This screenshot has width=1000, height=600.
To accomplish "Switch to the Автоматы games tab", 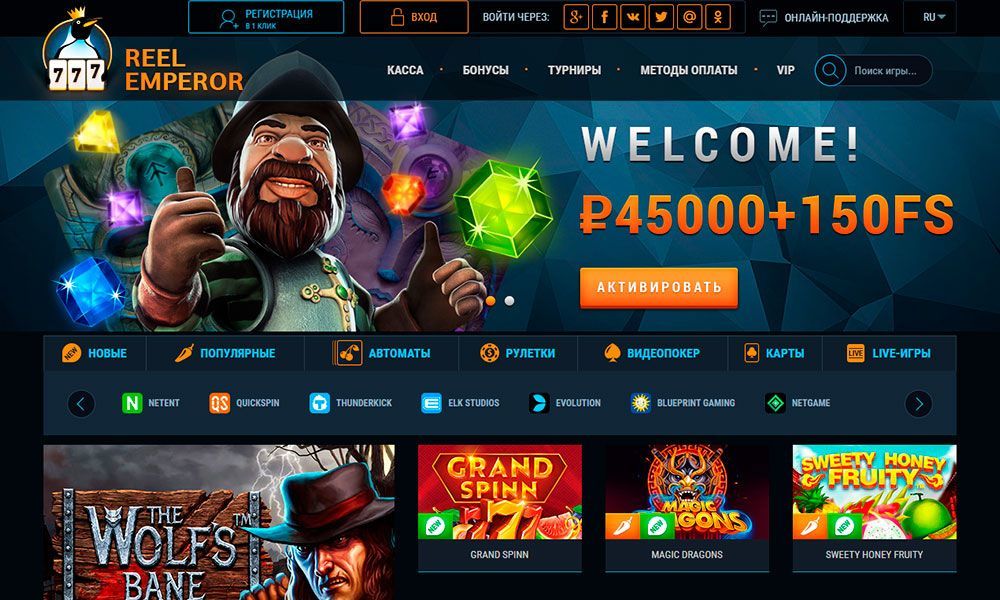I will click(x=381, y=353).
